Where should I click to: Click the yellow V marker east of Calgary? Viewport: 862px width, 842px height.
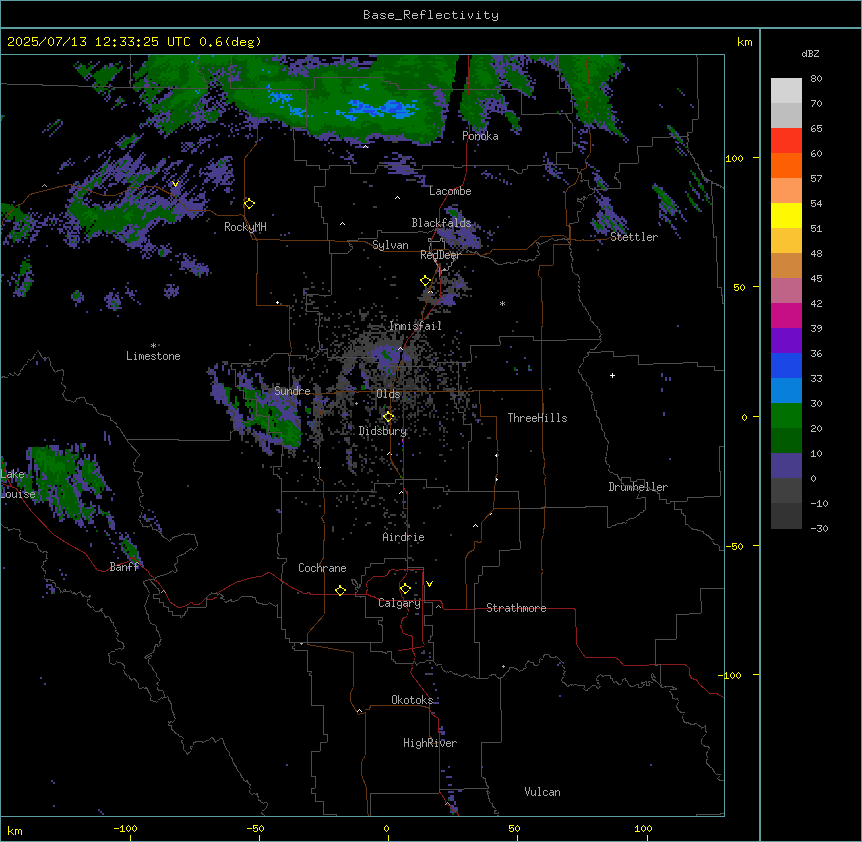429,584
